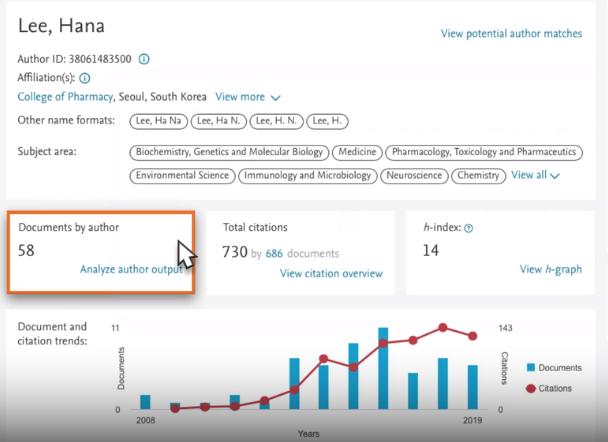Click the info icon beside Author ID
The image size is (608, 442).
click(x=144, y=59)
